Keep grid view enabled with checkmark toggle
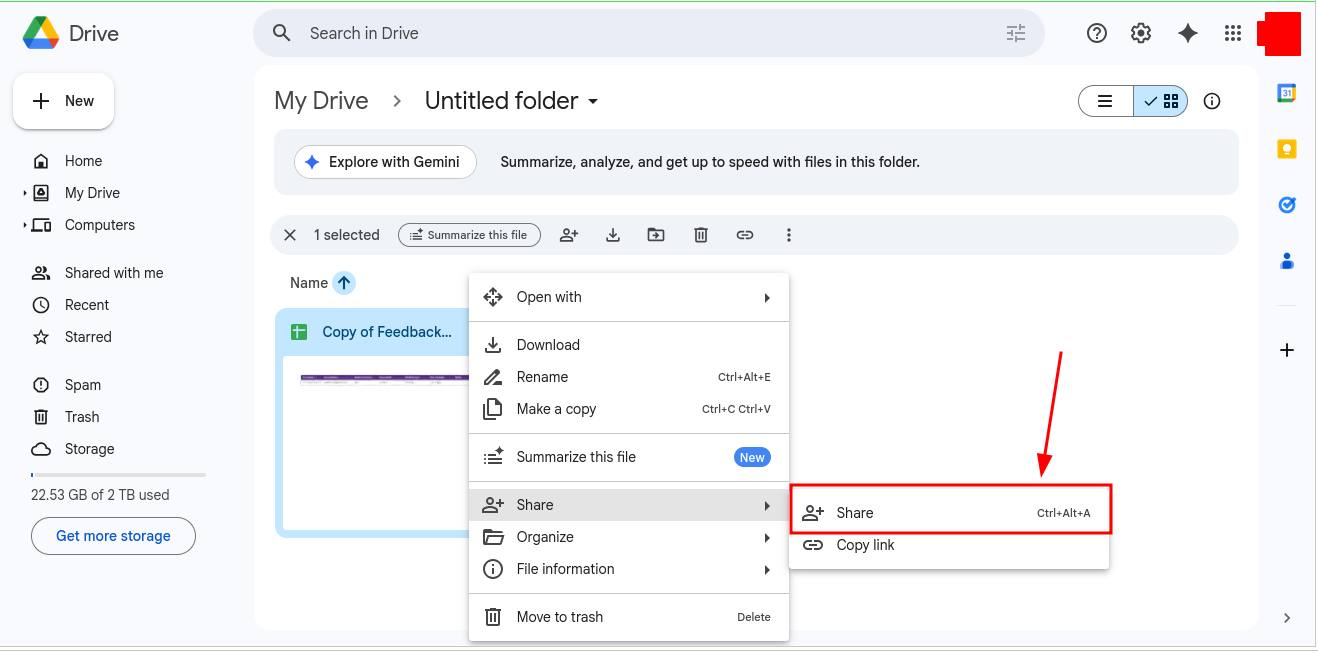 pyautogui.click(x=1160, y=100)
